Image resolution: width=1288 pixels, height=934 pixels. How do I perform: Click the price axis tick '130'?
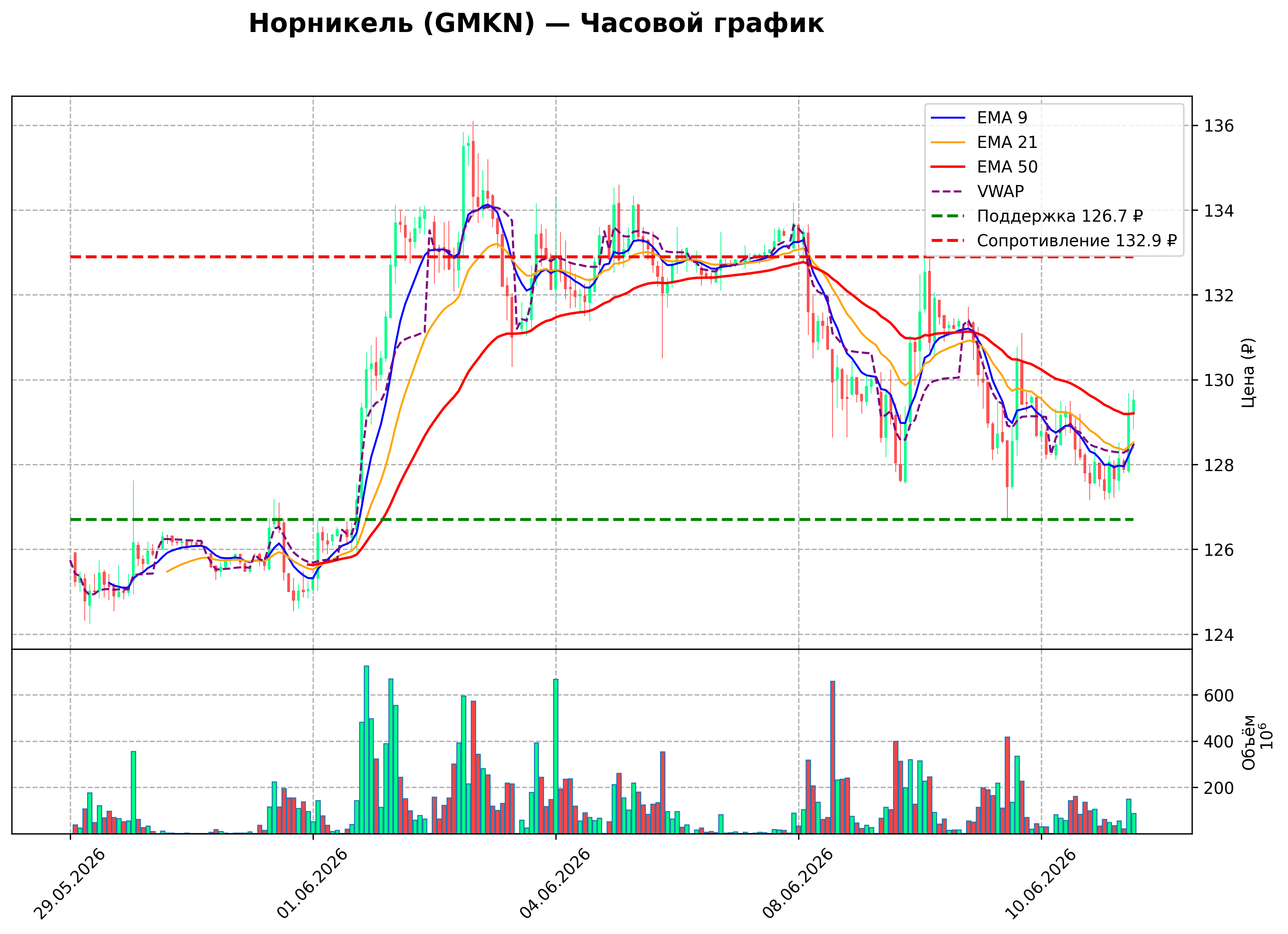[1219, 380]
